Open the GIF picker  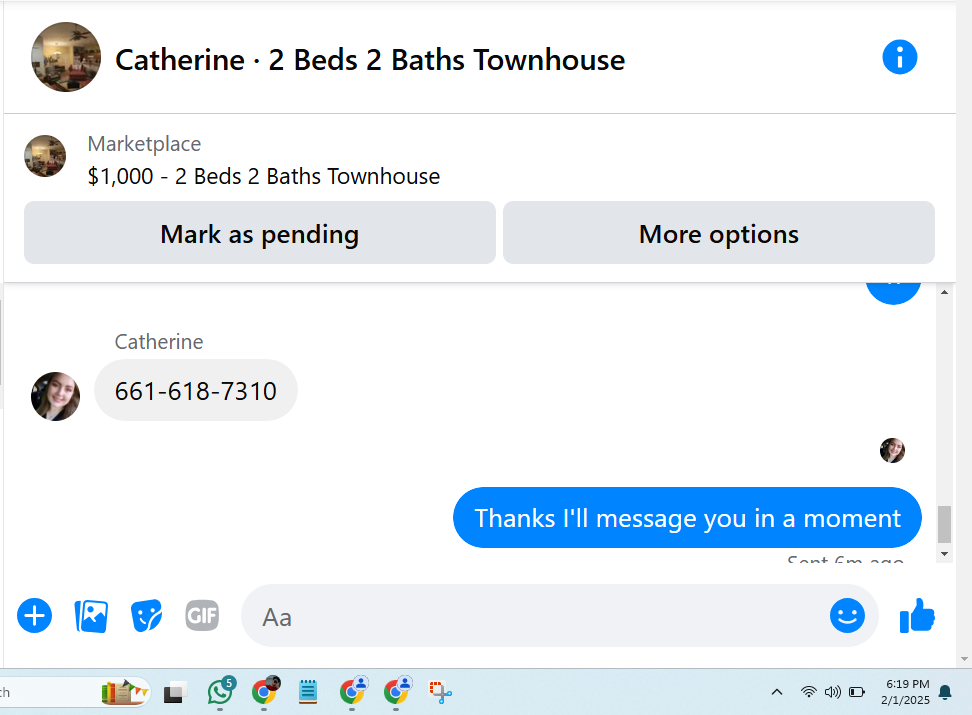pyautogui.click(x=202, y=616)
